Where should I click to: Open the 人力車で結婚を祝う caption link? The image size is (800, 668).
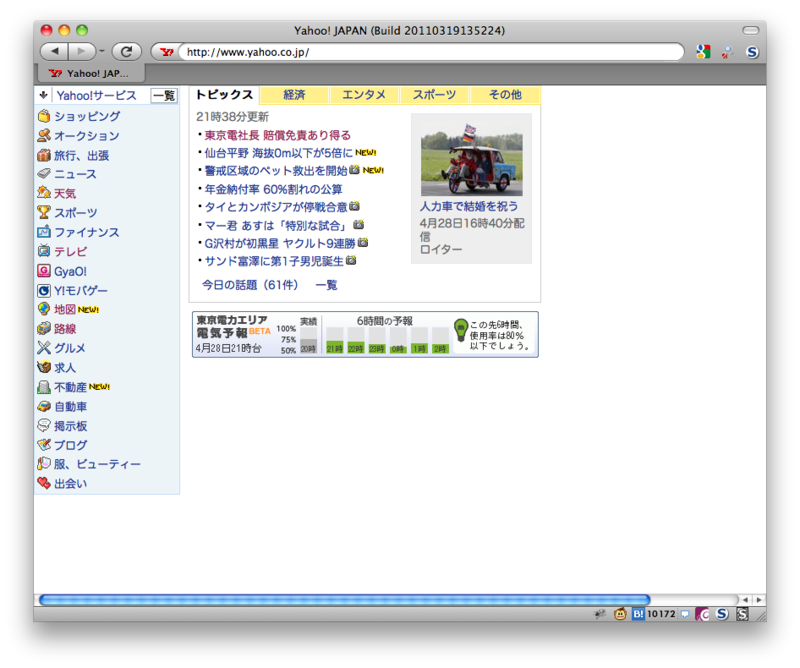click(x=469, y=206)
